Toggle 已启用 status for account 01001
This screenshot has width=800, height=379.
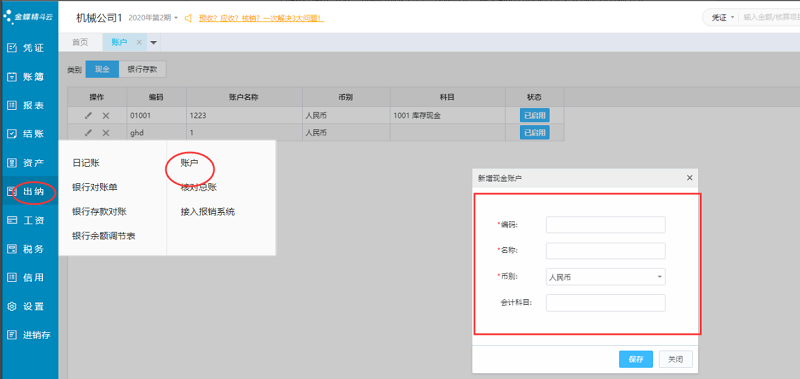click(535, 115)
